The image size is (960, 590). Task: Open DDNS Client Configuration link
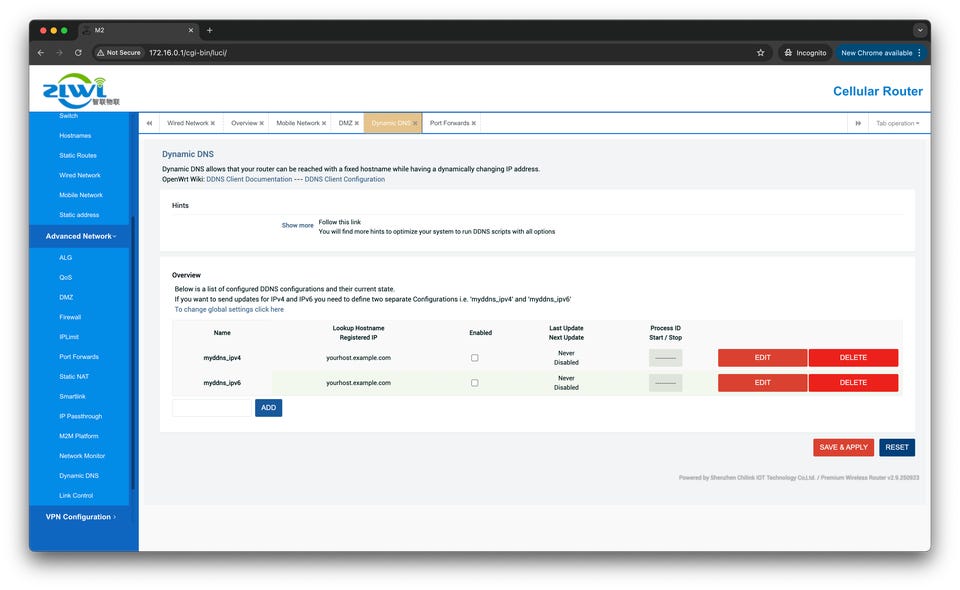click(x=345, y=179)
